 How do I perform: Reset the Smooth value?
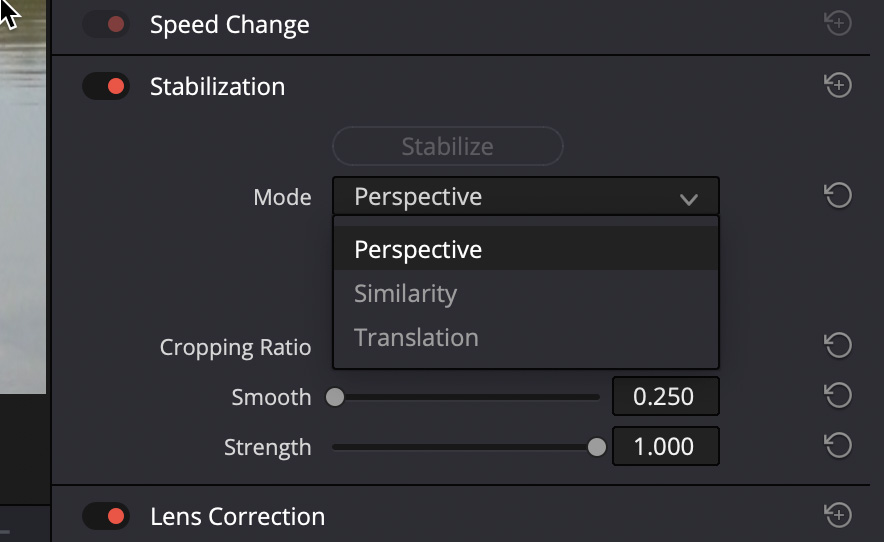pos(838,395)
